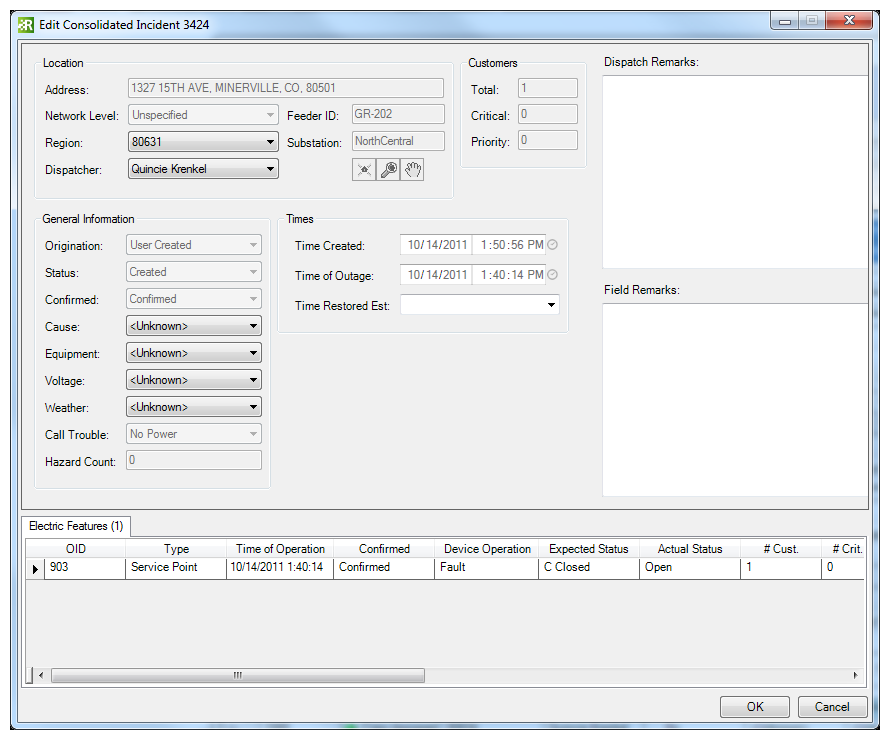Image resolution: width=890 pixels, height=740 pixels.
Task: Click the Actual Status column header
Action: pos(690,549)
